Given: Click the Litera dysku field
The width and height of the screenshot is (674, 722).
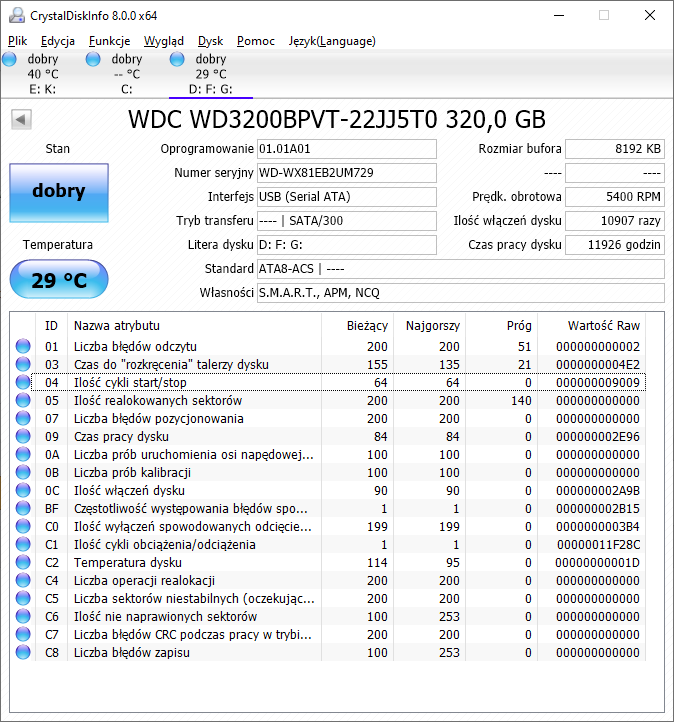Looking at the screenshot, I should [347, 245].
